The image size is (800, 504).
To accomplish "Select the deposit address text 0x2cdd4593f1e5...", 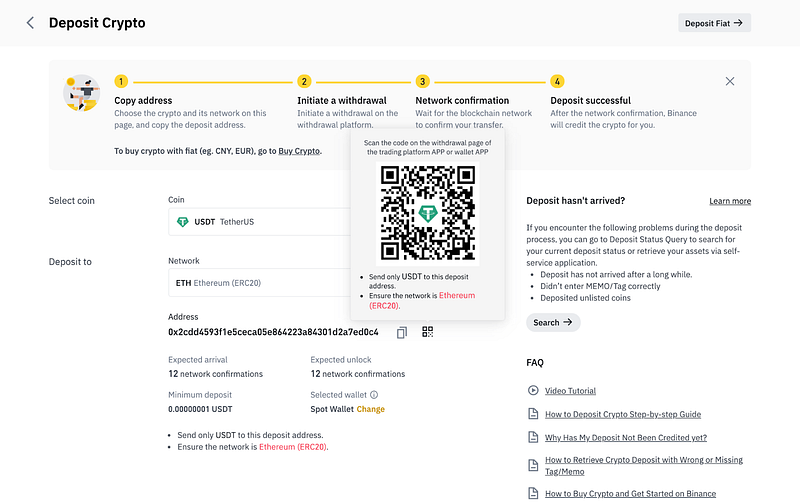I will pyautogui.click(x=273, y=332).
